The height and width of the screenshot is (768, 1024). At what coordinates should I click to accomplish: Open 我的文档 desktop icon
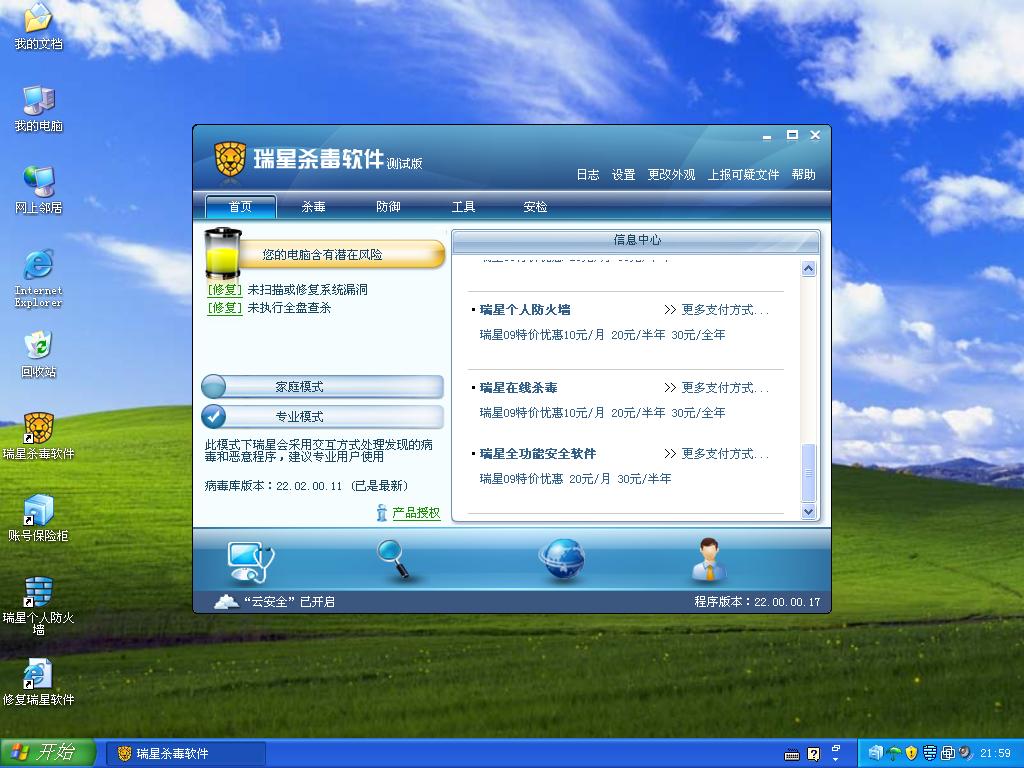pyautogui.click(x=39, y=26)
